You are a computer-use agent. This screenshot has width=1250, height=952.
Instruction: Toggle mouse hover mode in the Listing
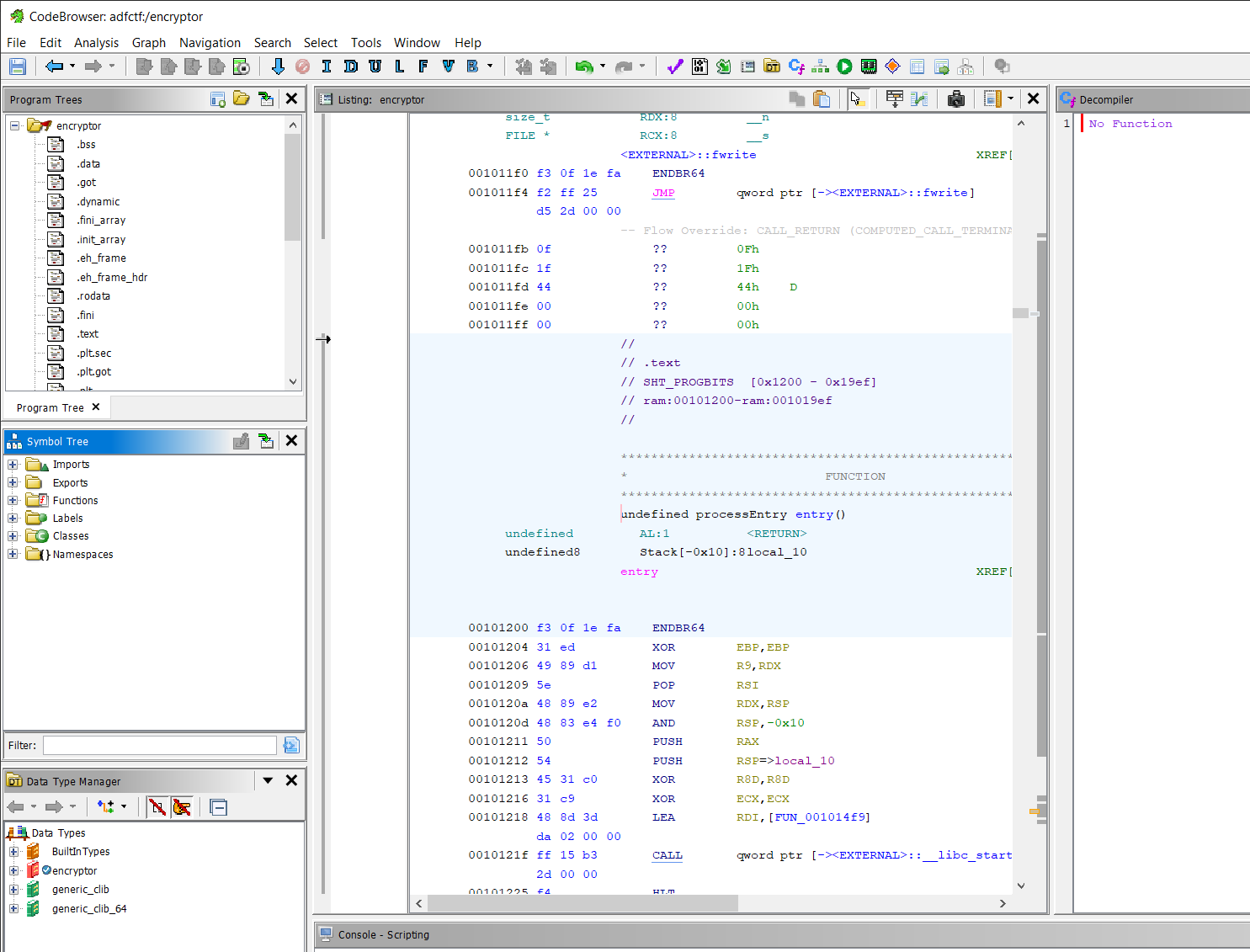coord(858,98)
